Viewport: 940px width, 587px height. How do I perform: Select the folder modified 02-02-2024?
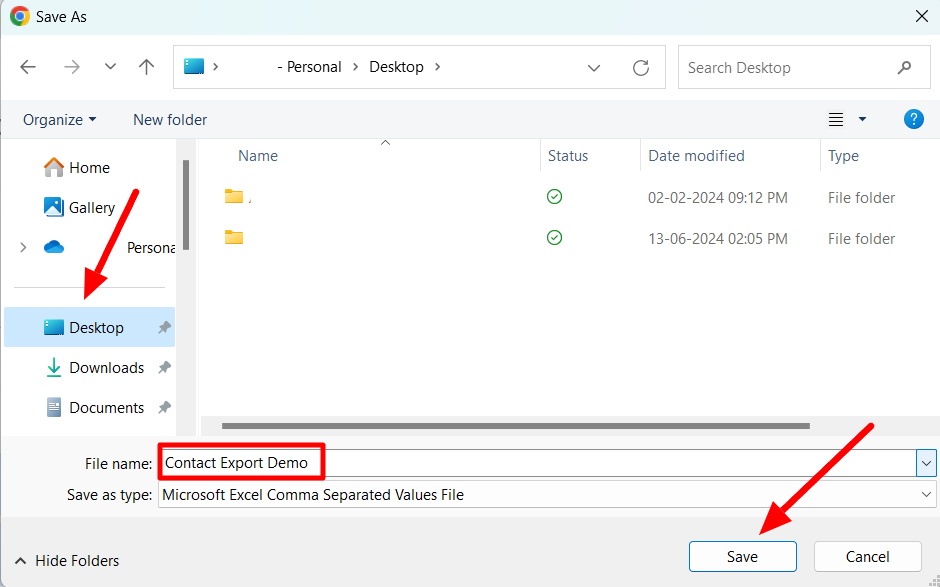(234, 197)
